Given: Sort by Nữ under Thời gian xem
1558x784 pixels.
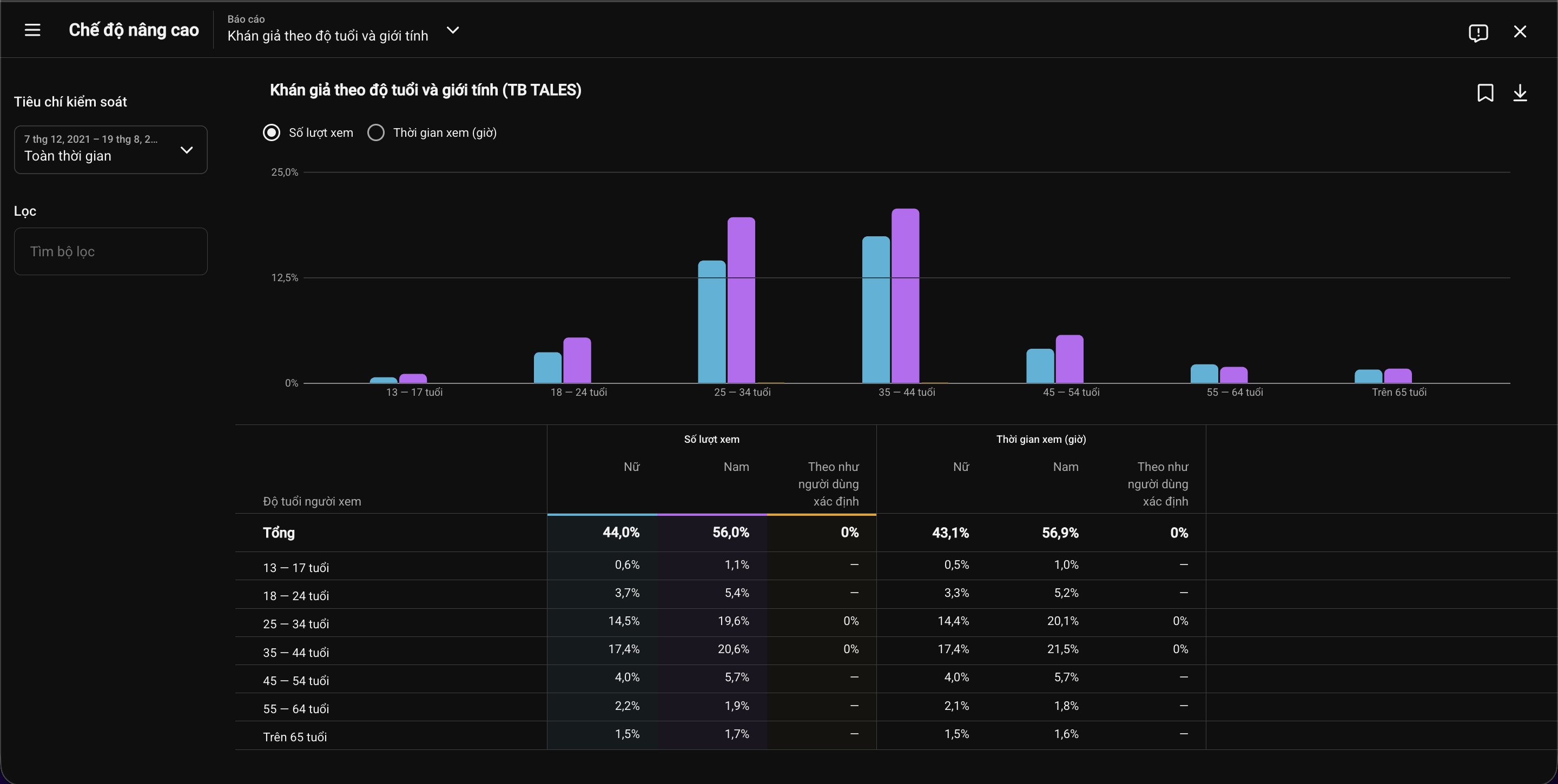Looking at the screenshot, I should (960, 467).
